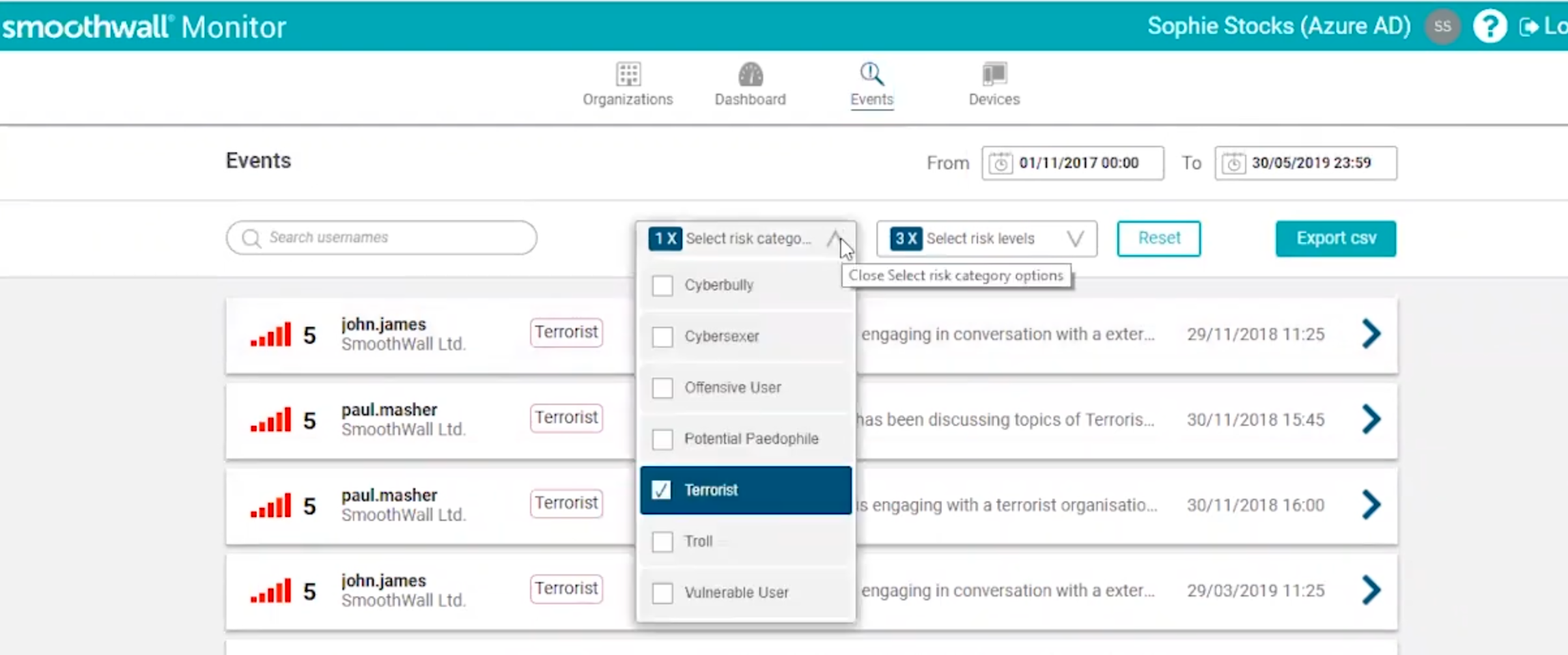Click calendar icon in To date field

(x=1233, y=163)
